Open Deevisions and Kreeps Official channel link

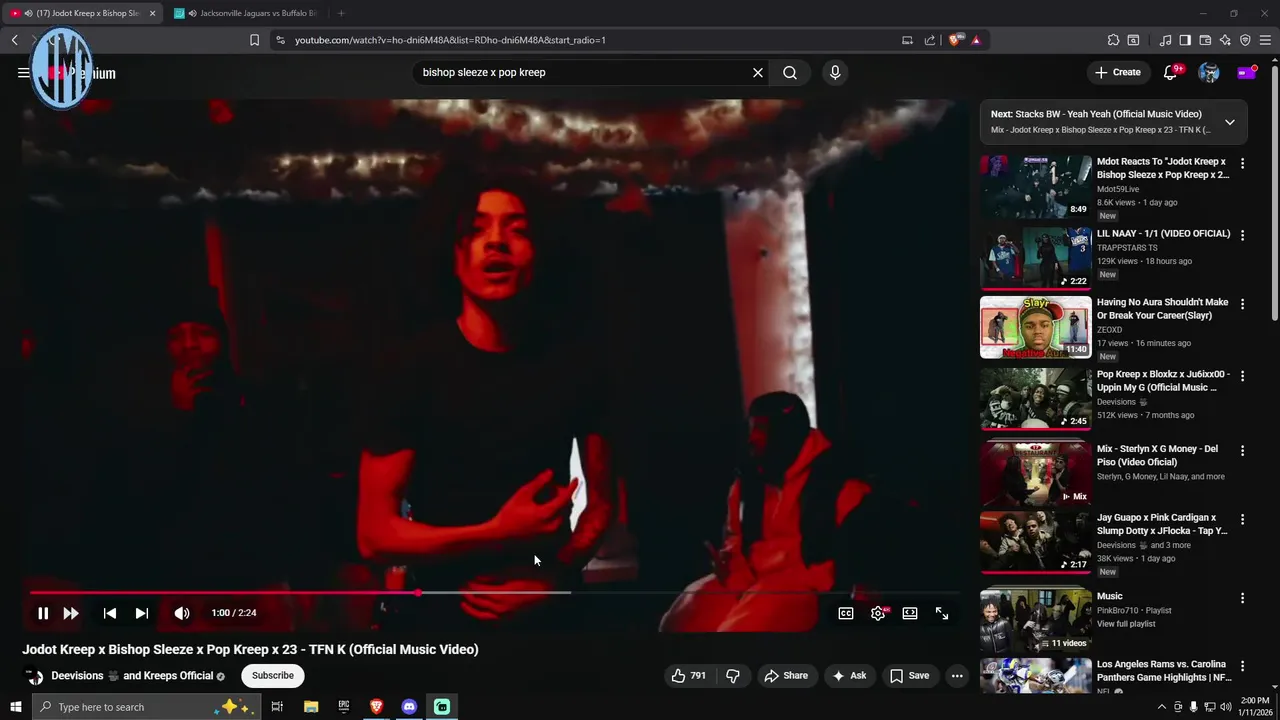click(x=132, y=676)
